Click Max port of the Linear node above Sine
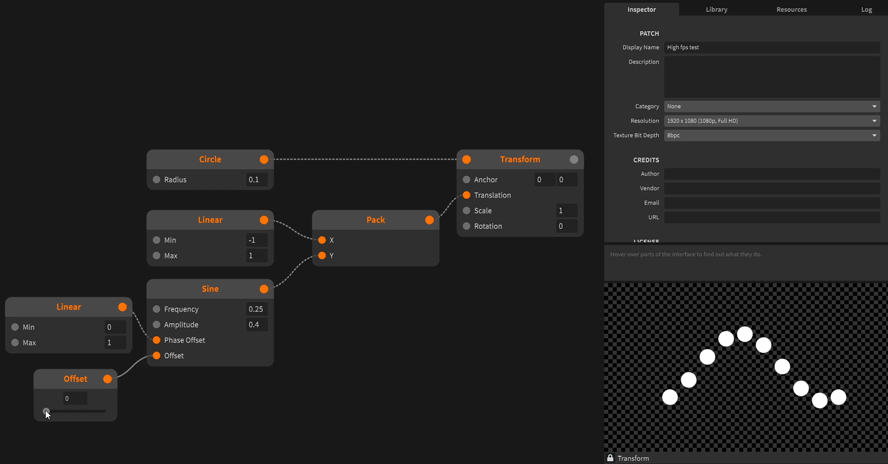 (x=156, y=256)
